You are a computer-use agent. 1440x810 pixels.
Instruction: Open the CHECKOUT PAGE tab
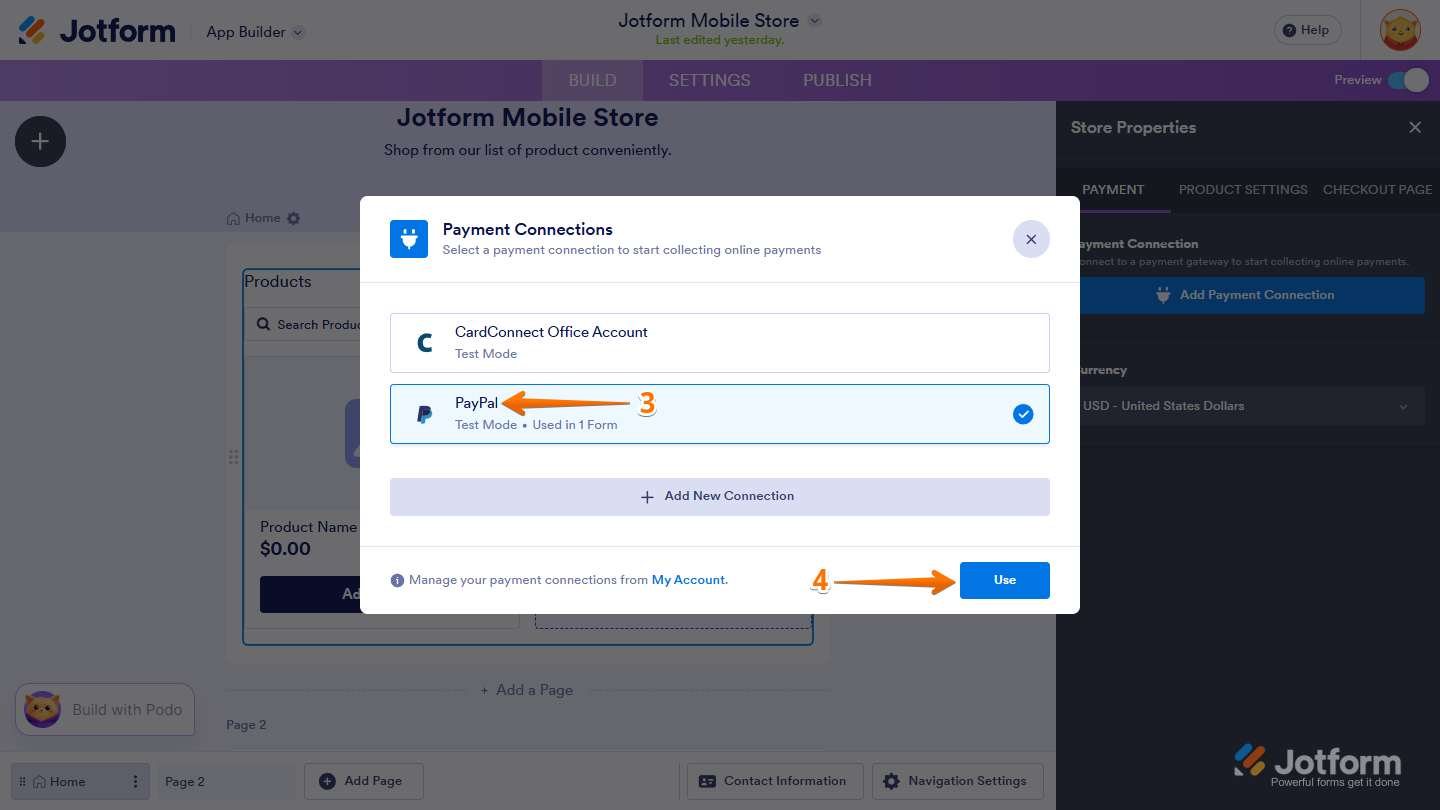(1377, 189)
